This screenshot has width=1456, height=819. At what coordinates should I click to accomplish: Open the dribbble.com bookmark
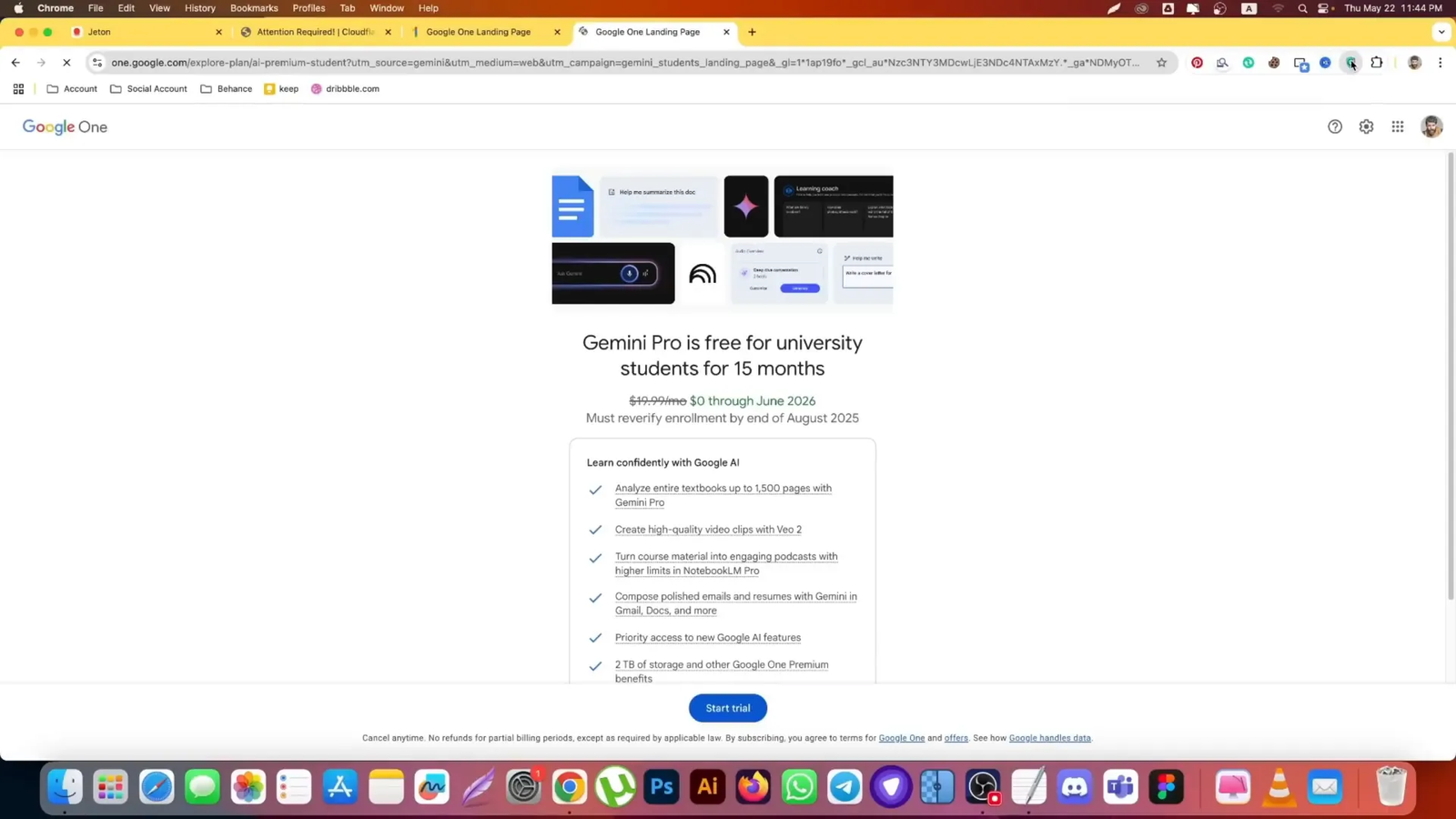point(345,89)
